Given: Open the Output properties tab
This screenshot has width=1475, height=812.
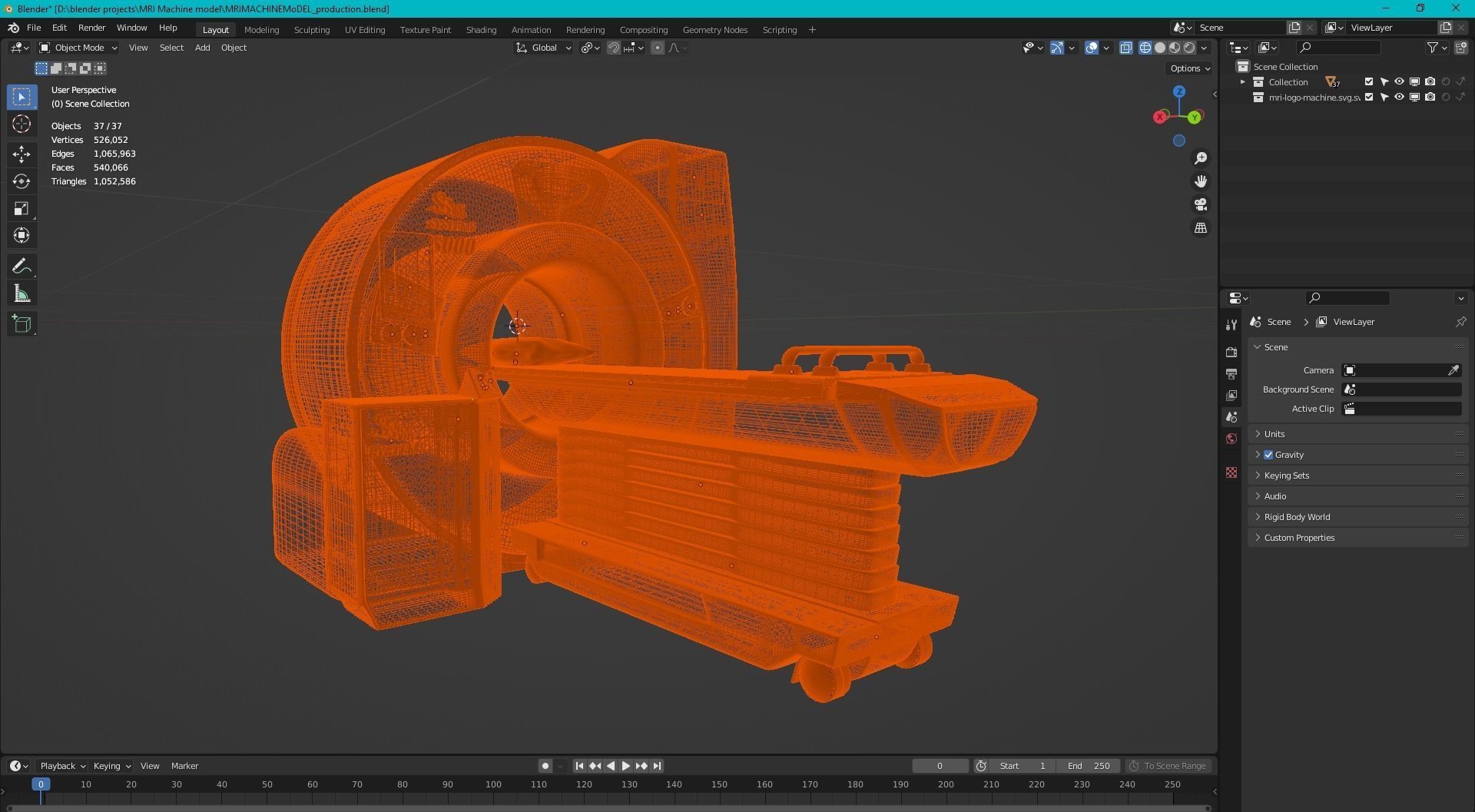Looking at the screenshot, I should (1231, 373).
